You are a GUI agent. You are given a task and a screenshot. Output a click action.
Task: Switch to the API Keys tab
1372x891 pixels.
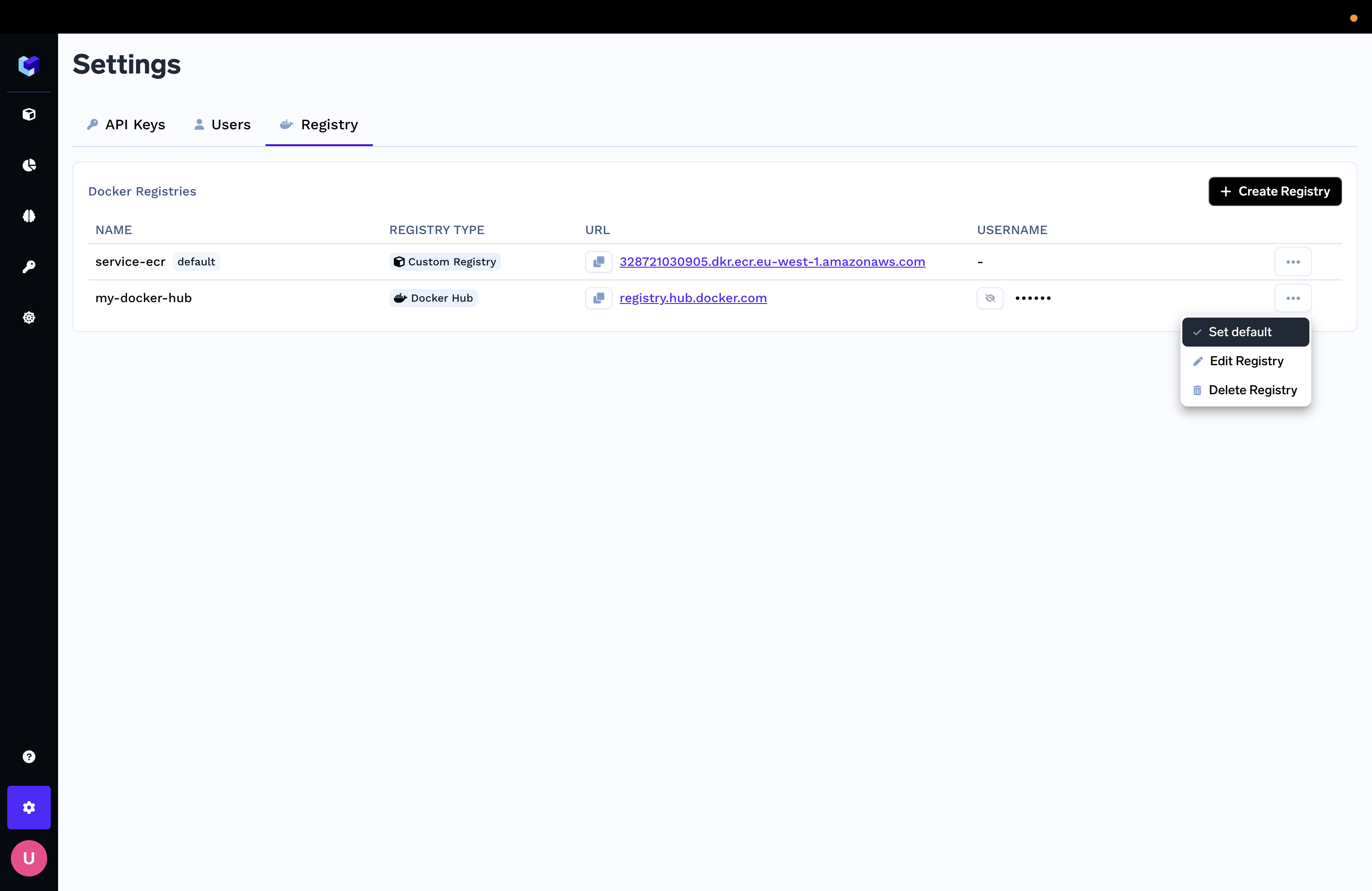(x=126, y=124)
